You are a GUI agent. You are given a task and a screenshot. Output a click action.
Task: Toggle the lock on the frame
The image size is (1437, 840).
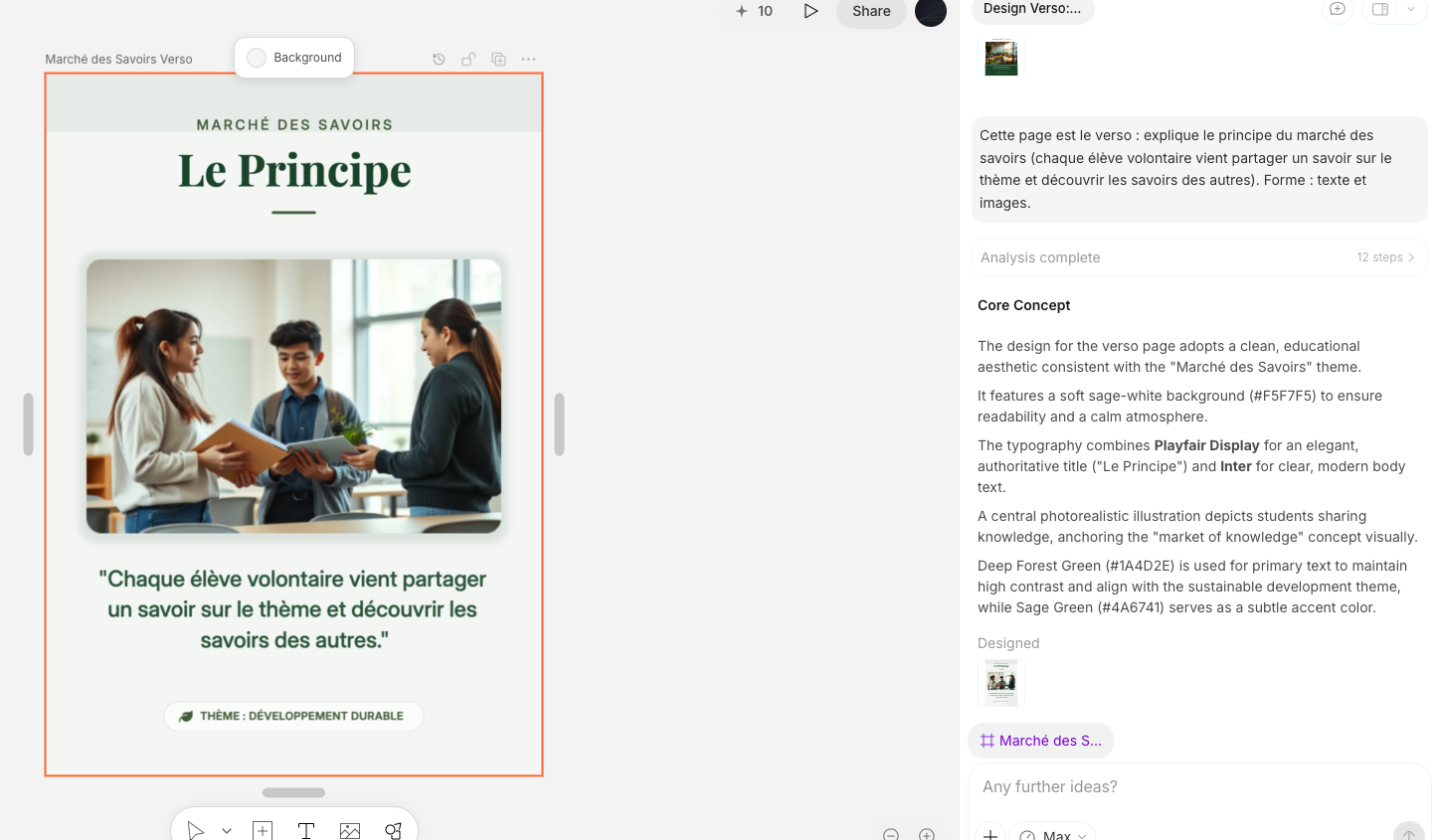[x=468, y=60]
